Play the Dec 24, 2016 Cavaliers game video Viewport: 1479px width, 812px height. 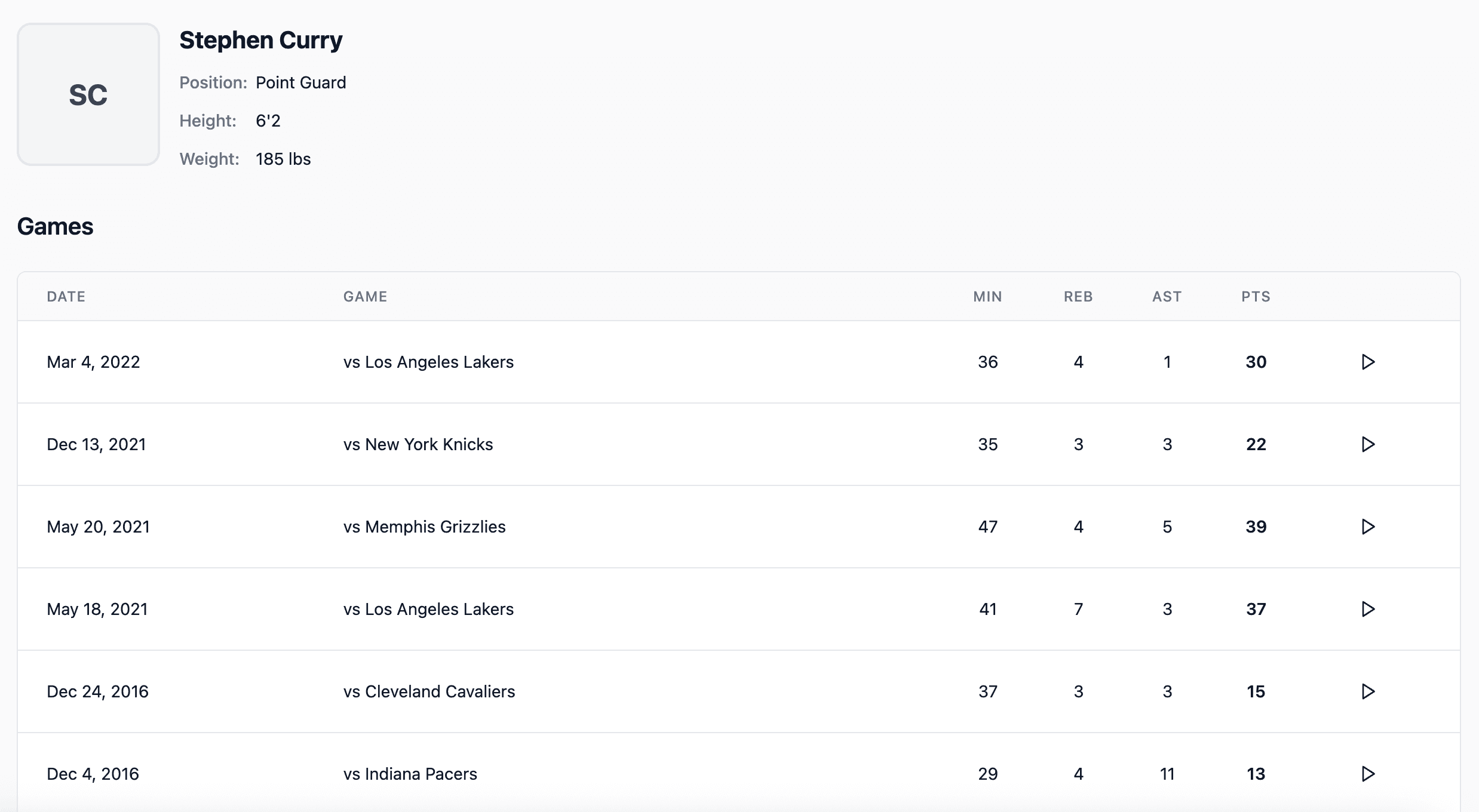click(x=1368, y=691)
